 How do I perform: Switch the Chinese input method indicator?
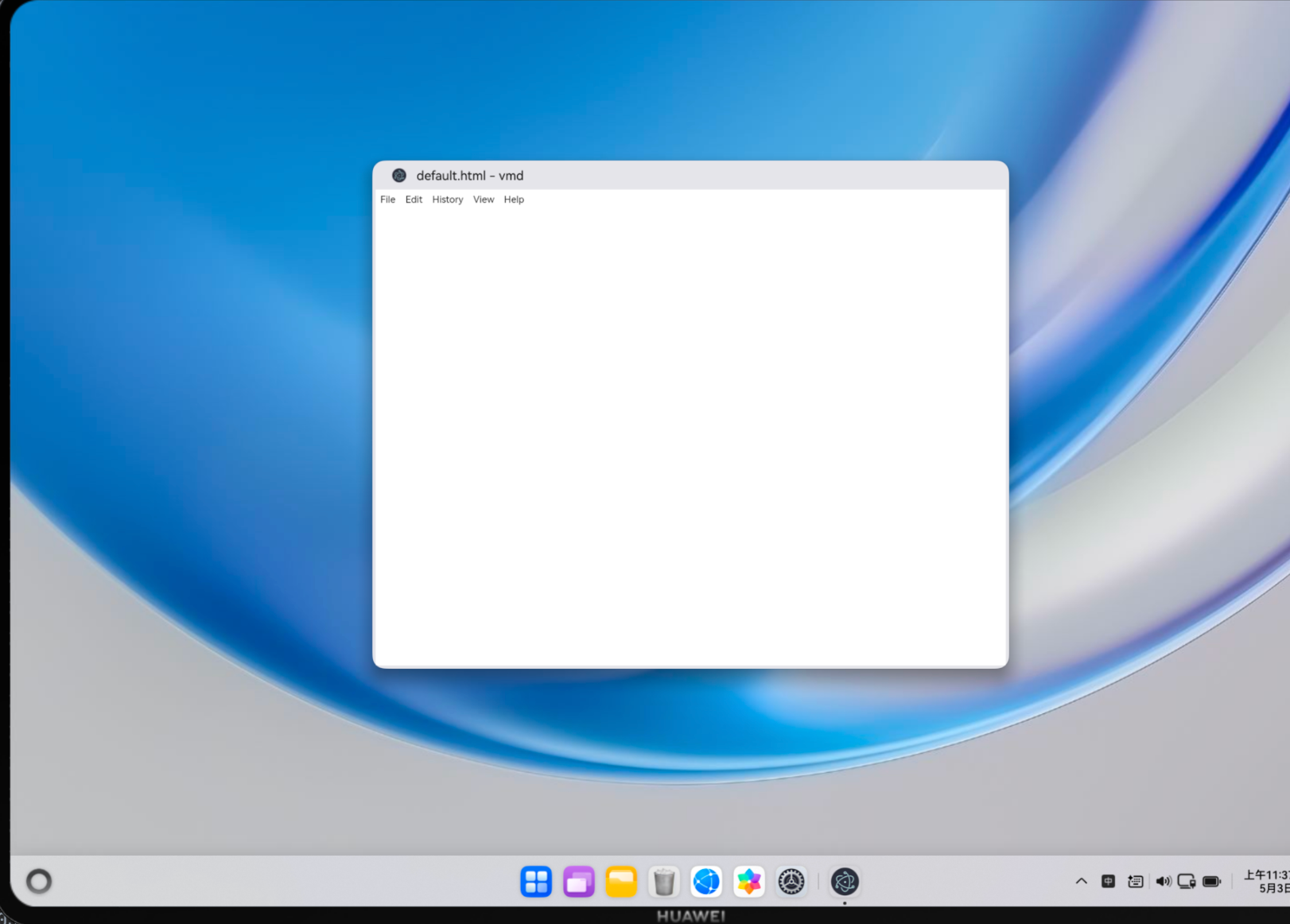tap(1108, 881)
